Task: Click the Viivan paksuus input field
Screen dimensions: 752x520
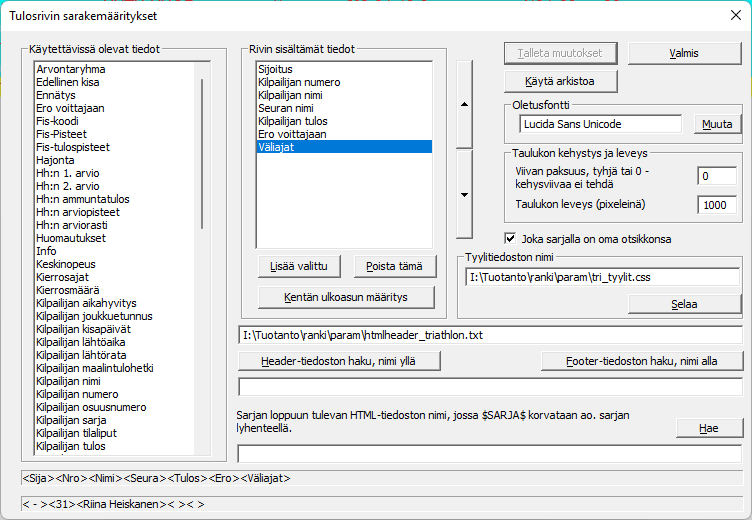Action: (716, 176)
